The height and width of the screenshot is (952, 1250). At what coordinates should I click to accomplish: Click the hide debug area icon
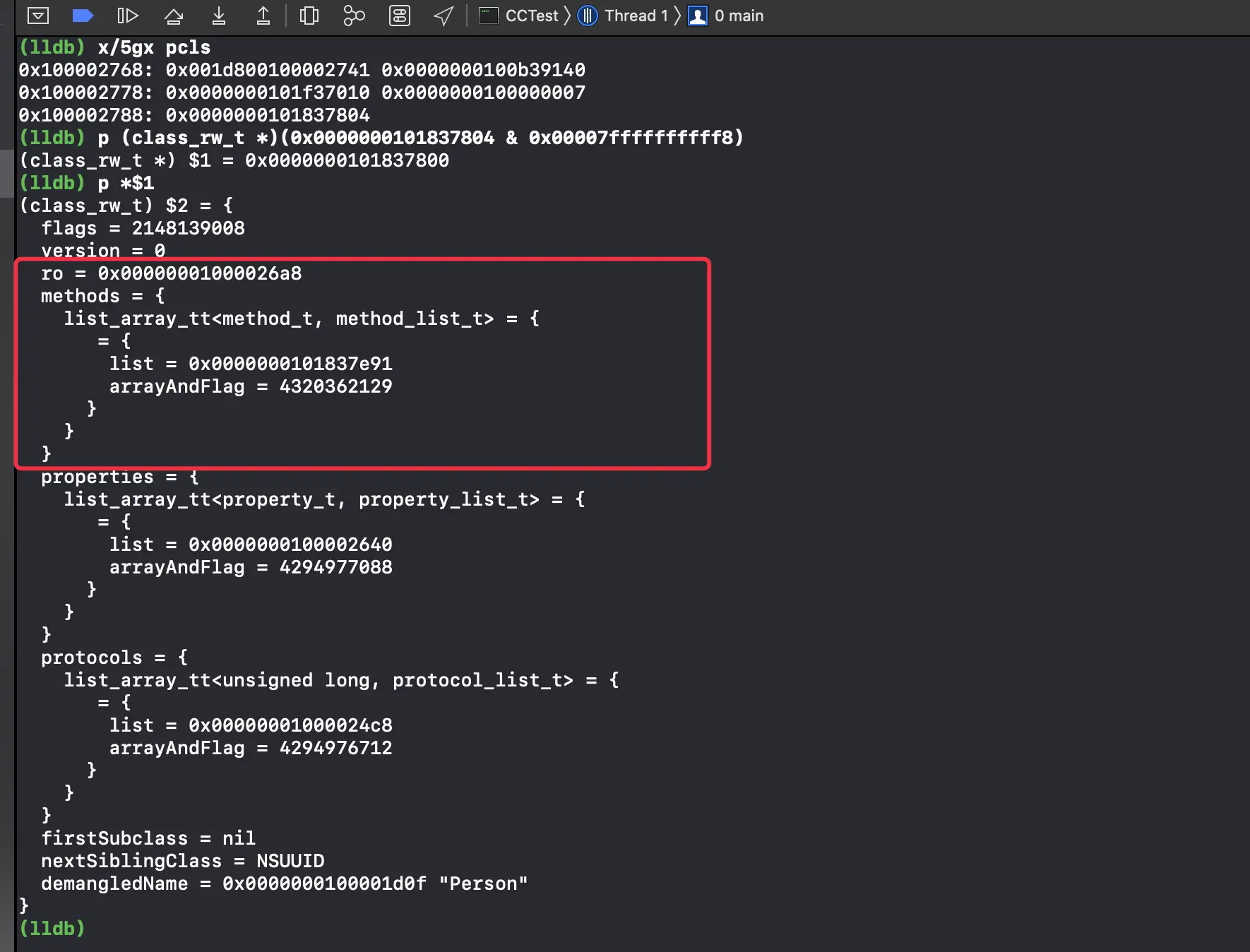click(38, 16)
